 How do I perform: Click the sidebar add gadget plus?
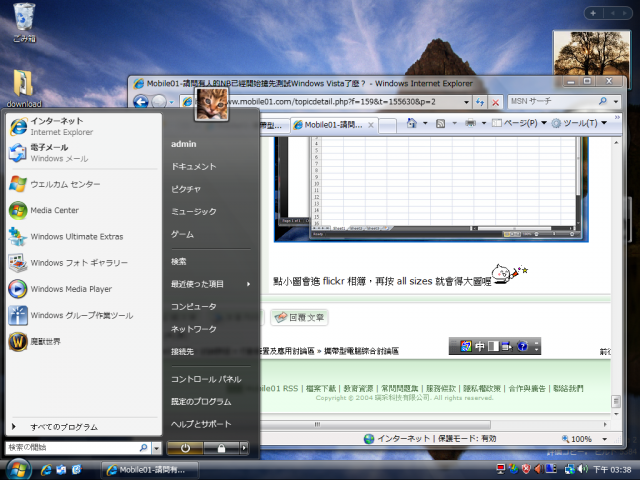[x=593, y=13]
